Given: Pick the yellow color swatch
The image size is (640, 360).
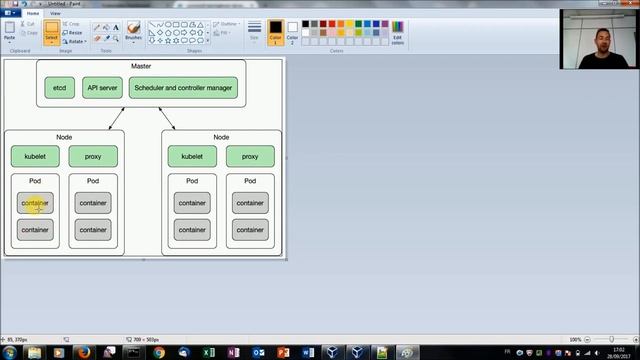Looking at the screenshot, I should tap(350, 24).
